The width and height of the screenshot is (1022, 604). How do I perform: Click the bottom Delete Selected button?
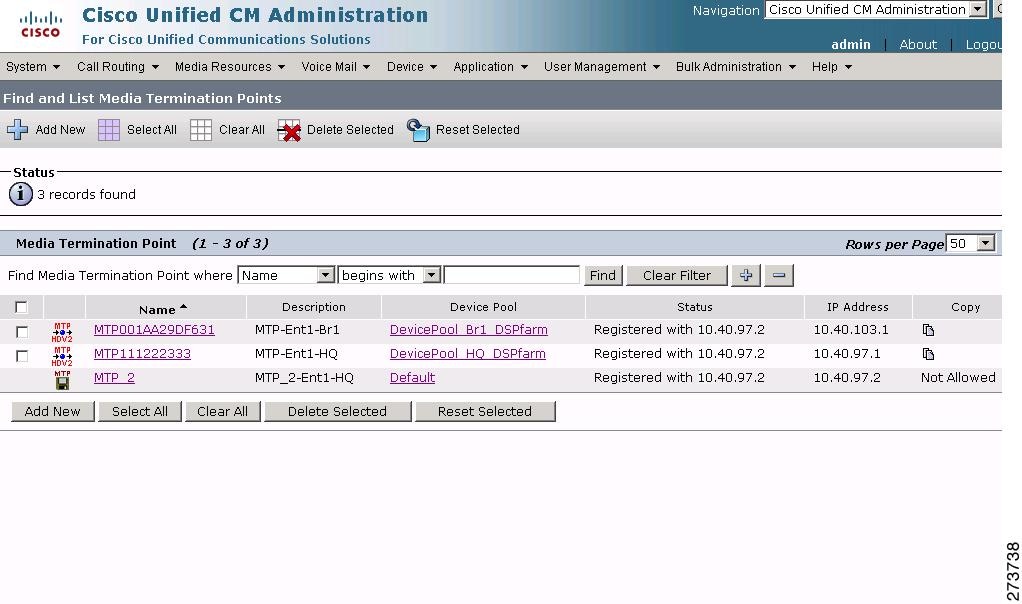pos(338,412)
